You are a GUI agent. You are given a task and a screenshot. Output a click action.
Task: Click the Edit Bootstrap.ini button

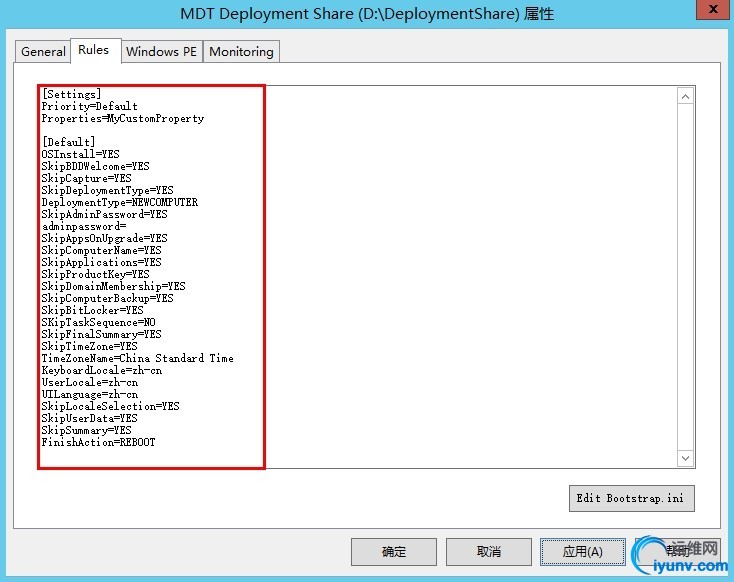point(631,498)
